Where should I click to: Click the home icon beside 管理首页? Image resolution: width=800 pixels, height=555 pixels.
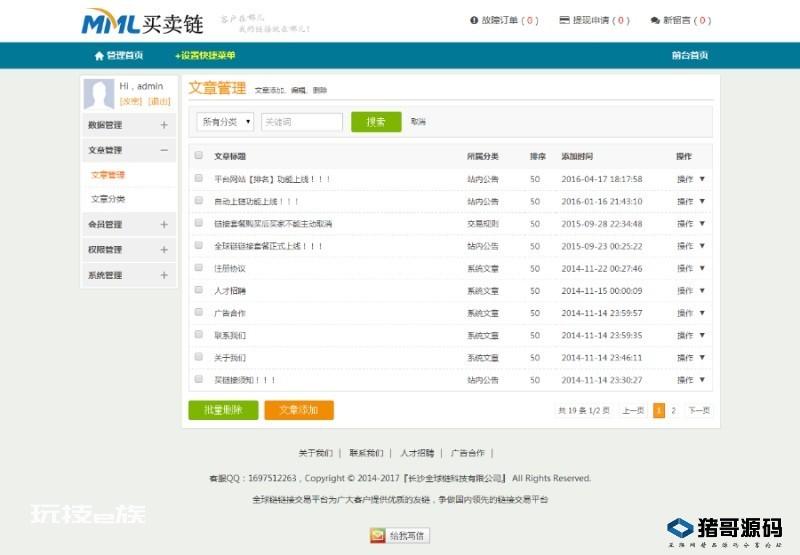[98, 56]
